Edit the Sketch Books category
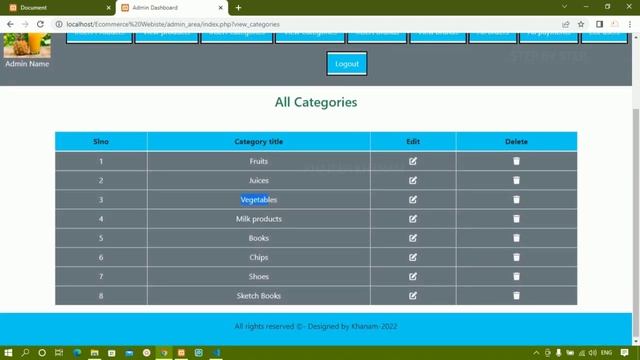 click(413, 296)
